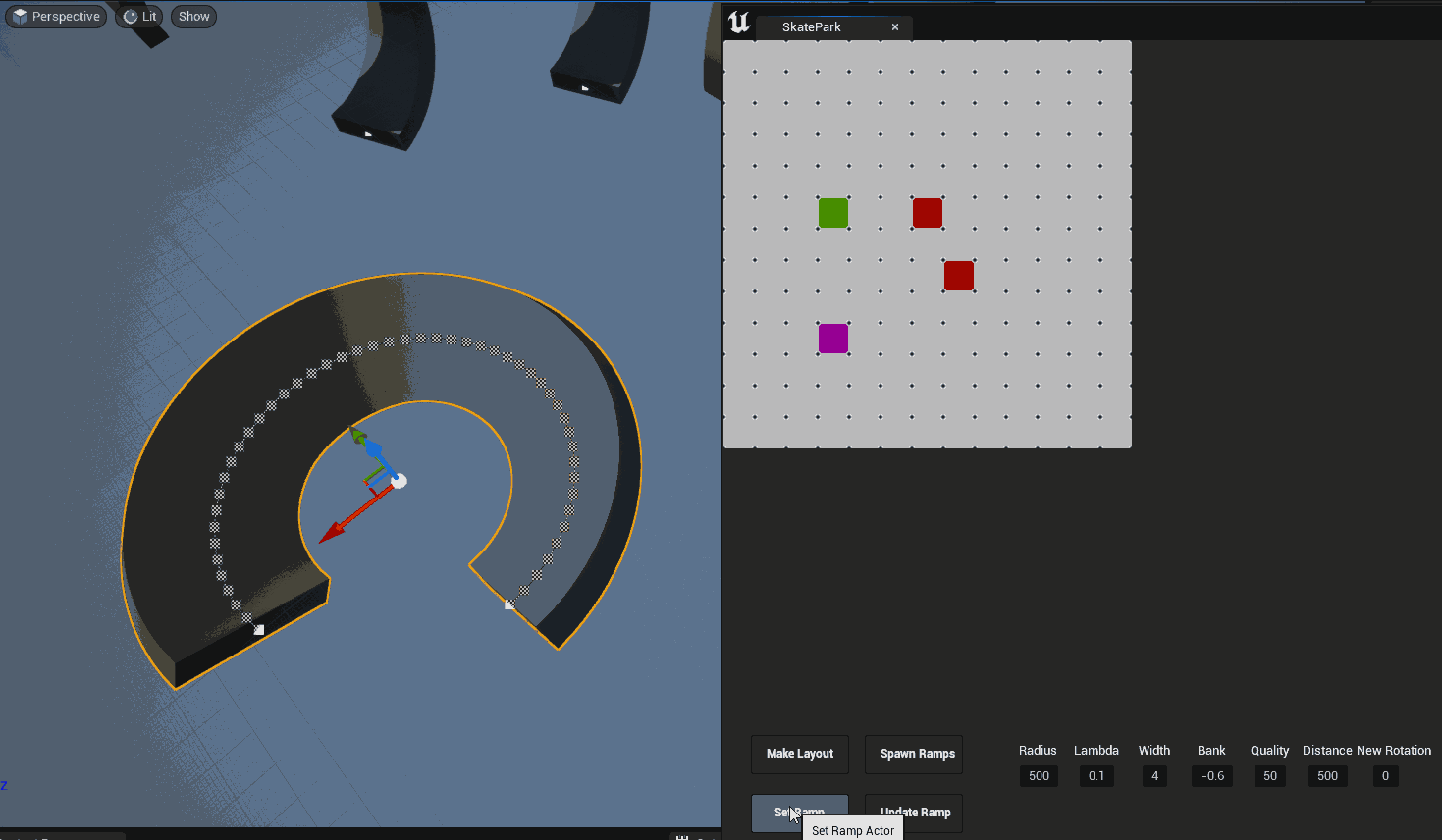1442x840 pixels.
Task: Click the white gizmo center sphere
Action: pyautogui.click(x=399, y=481)
